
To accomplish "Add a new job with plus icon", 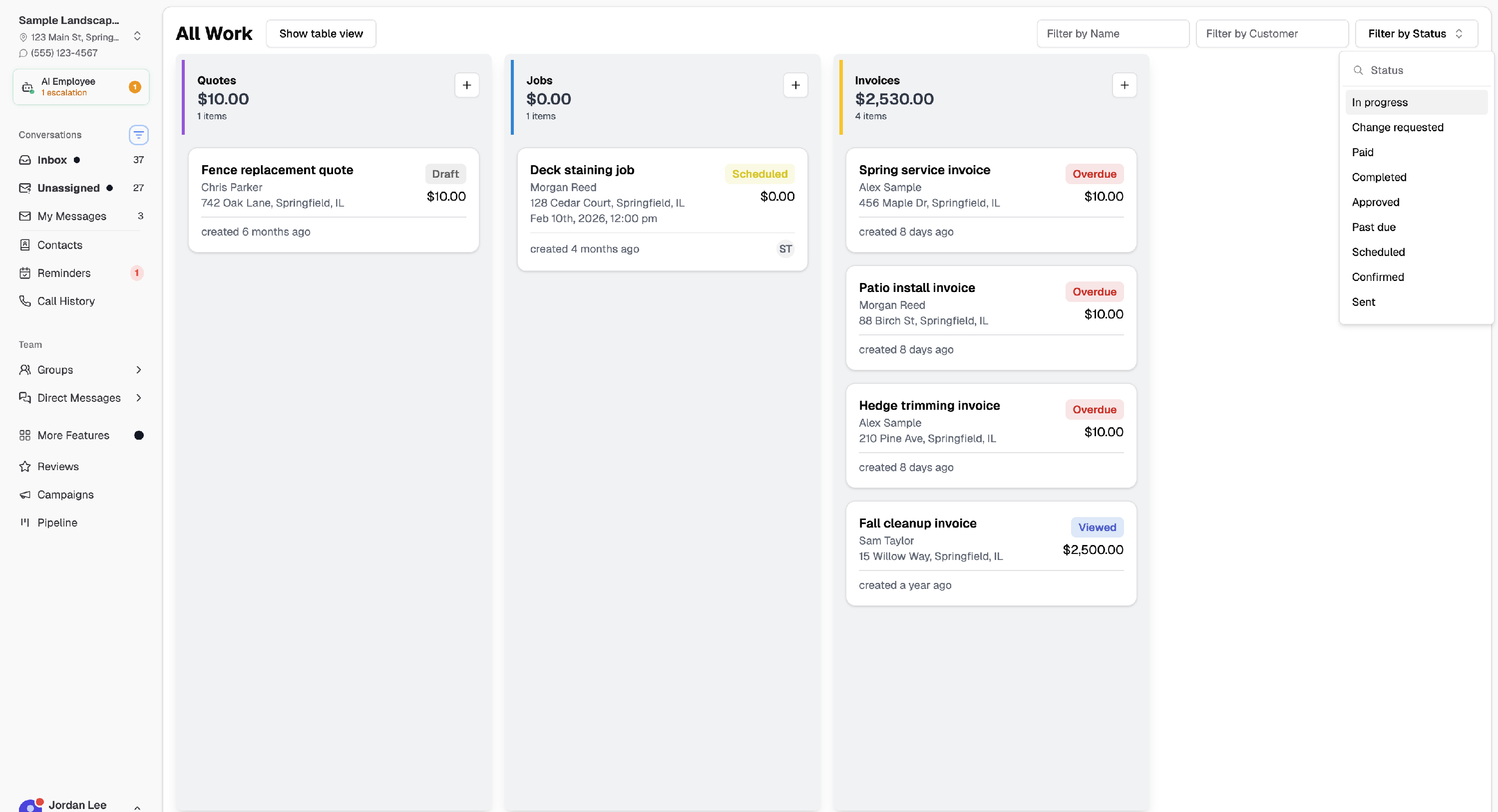I will [x=795, y=85].
